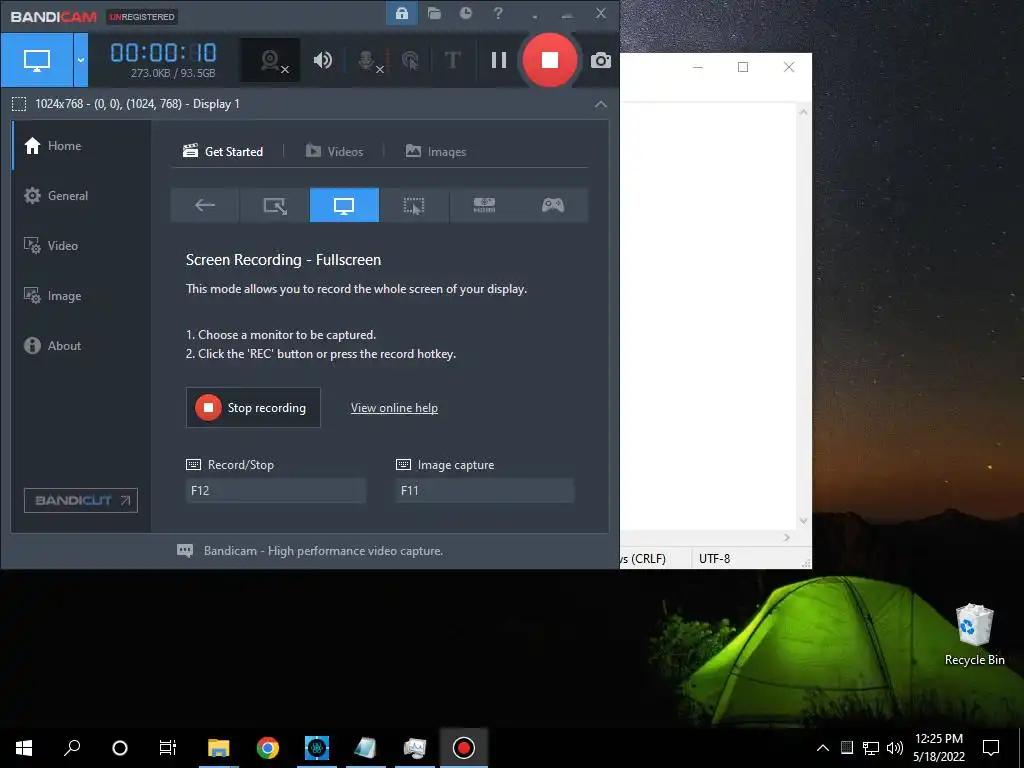Select around mouse recording mode icon
The image size is (1024, 768).
tap(414, 205)
